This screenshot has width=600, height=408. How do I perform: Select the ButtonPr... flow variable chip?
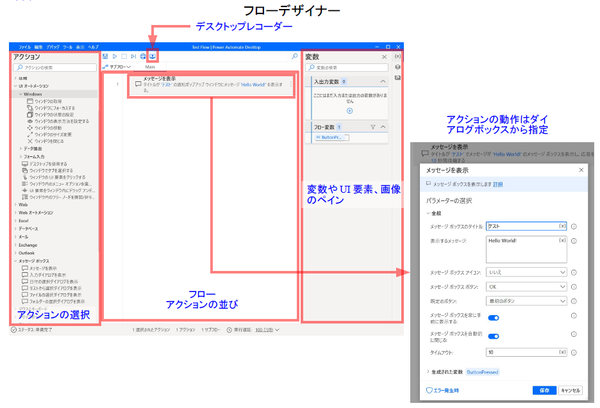pyautogui.click(x=332, y=137)
